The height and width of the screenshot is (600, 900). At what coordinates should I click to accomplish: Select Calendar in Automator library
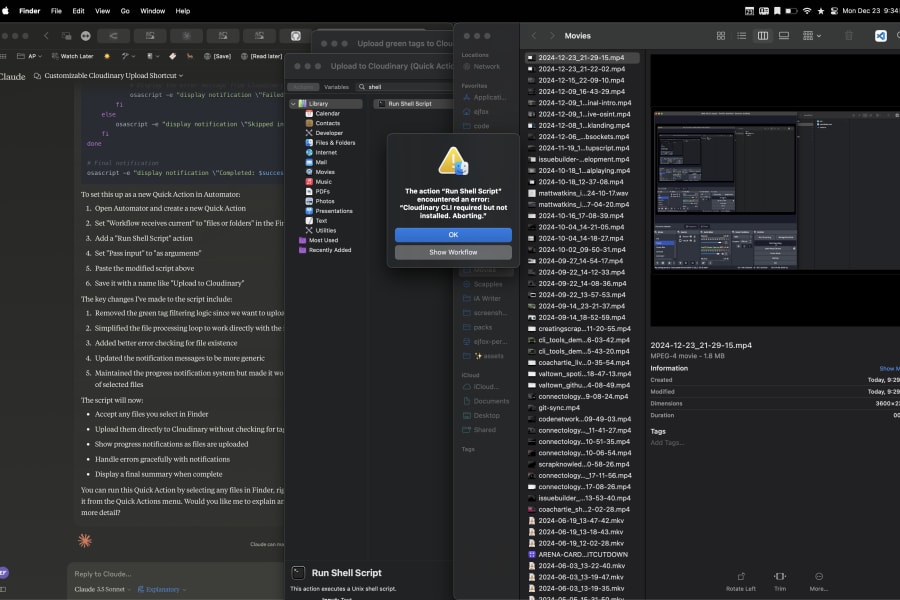(x=327, y=114)
